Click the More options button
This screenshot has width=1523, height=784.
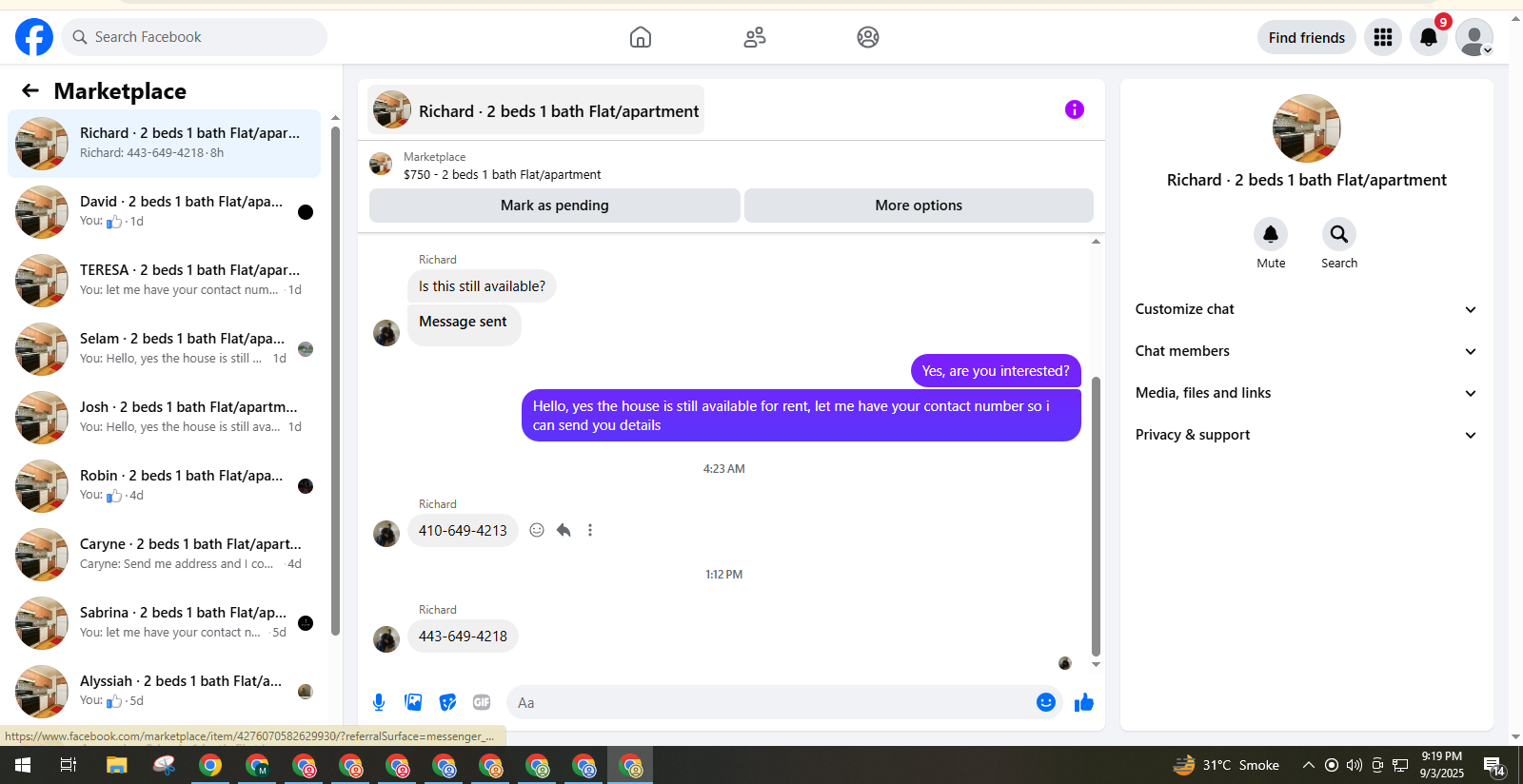[919, 206]
